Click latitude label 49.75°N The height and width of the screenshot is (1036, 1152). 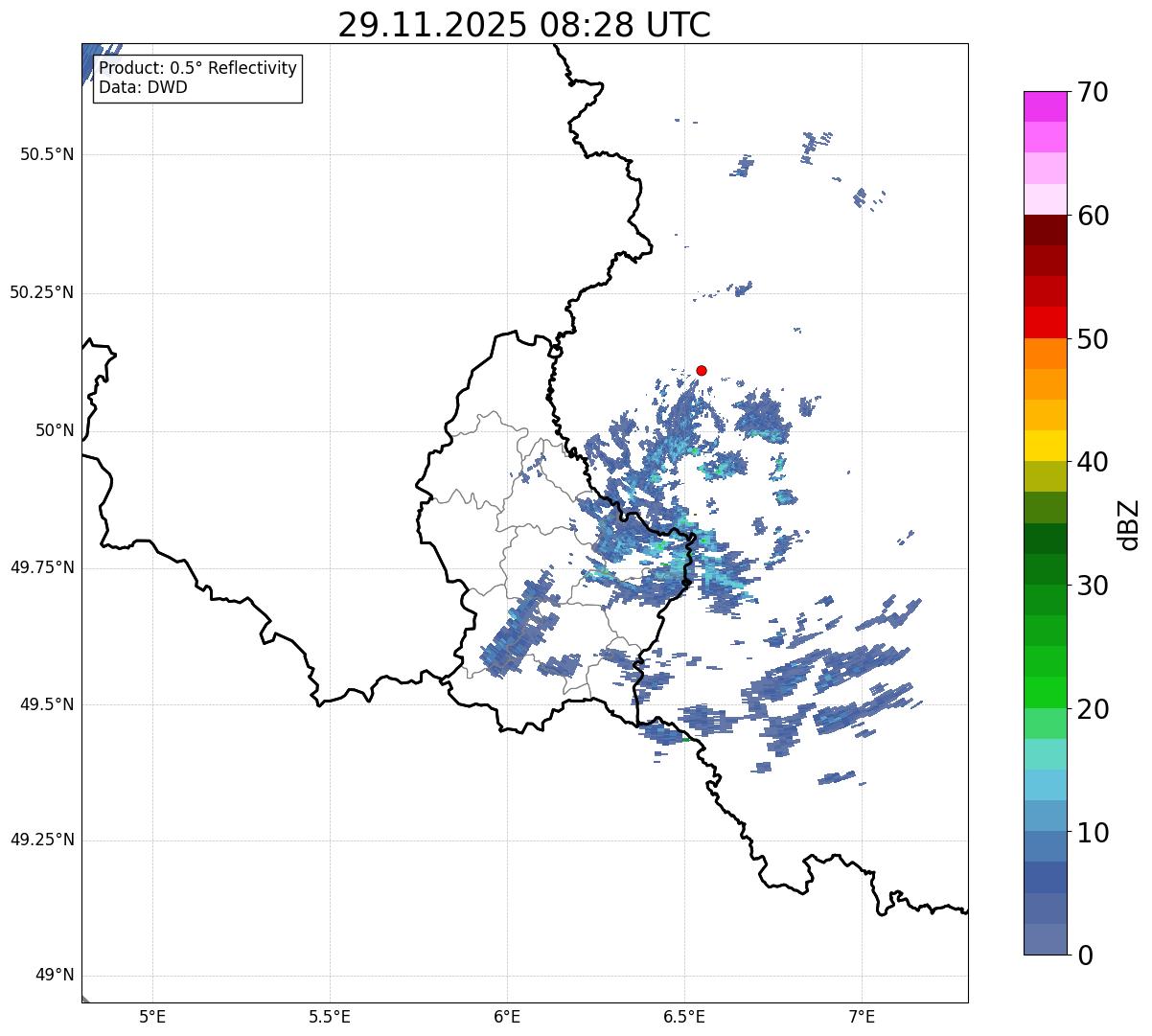pos(42,567)
